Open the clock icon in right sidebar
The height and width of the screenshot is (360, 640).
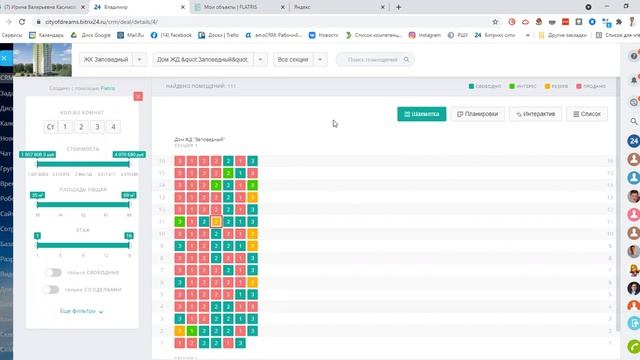click(x=633, y=102)
